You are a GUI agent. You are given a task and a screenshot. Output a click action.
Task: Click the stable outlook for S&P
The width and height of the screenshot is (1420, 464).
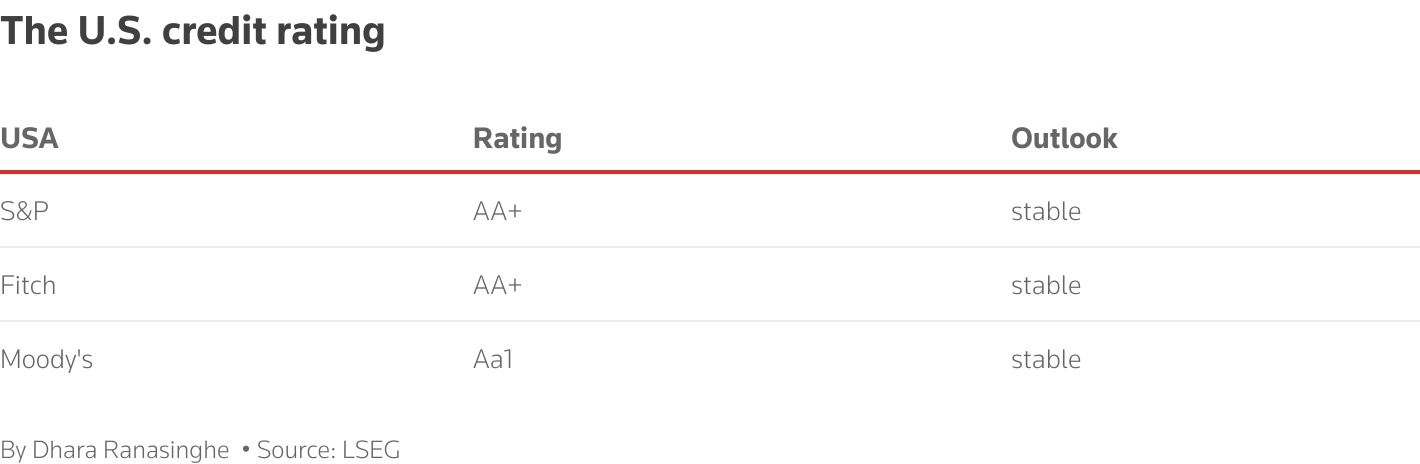tap(1045, 211)
